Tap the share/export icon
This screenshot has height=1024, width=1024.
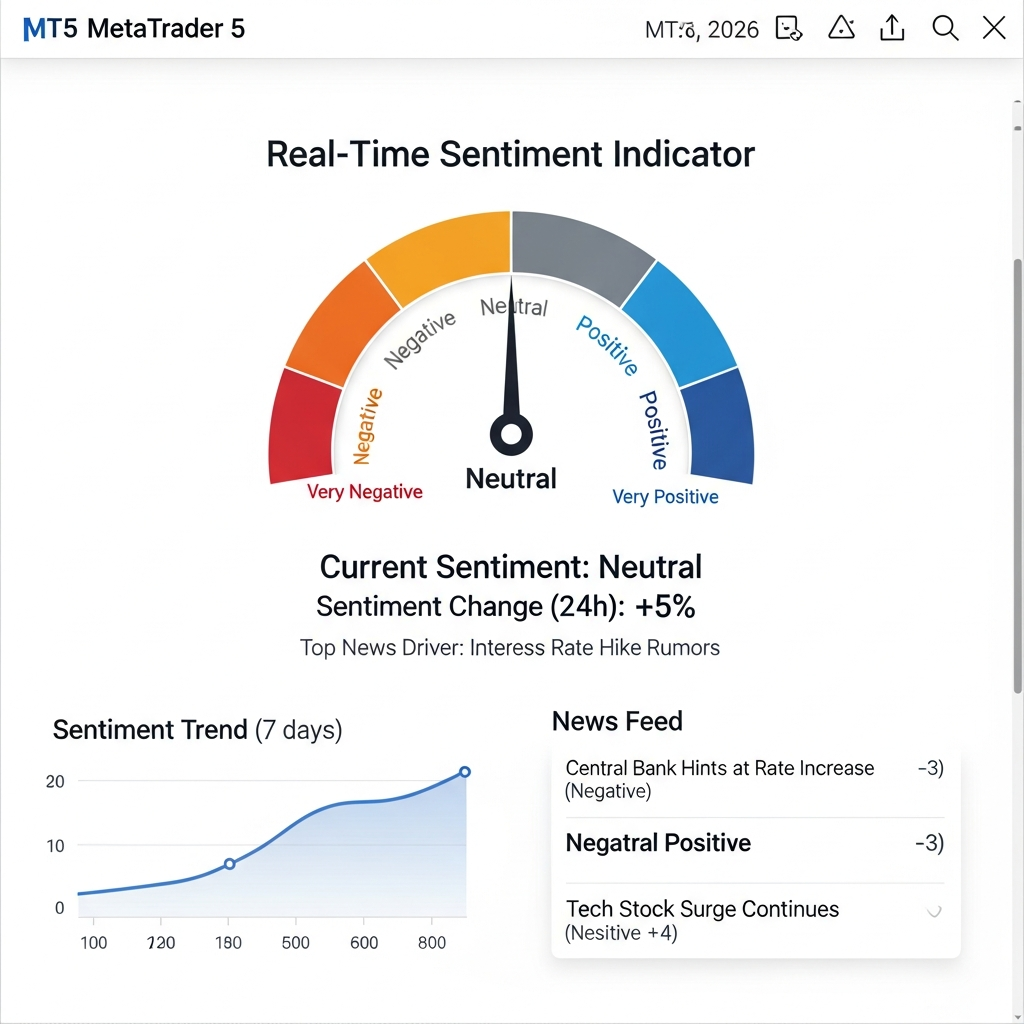(x=892, y=28)
